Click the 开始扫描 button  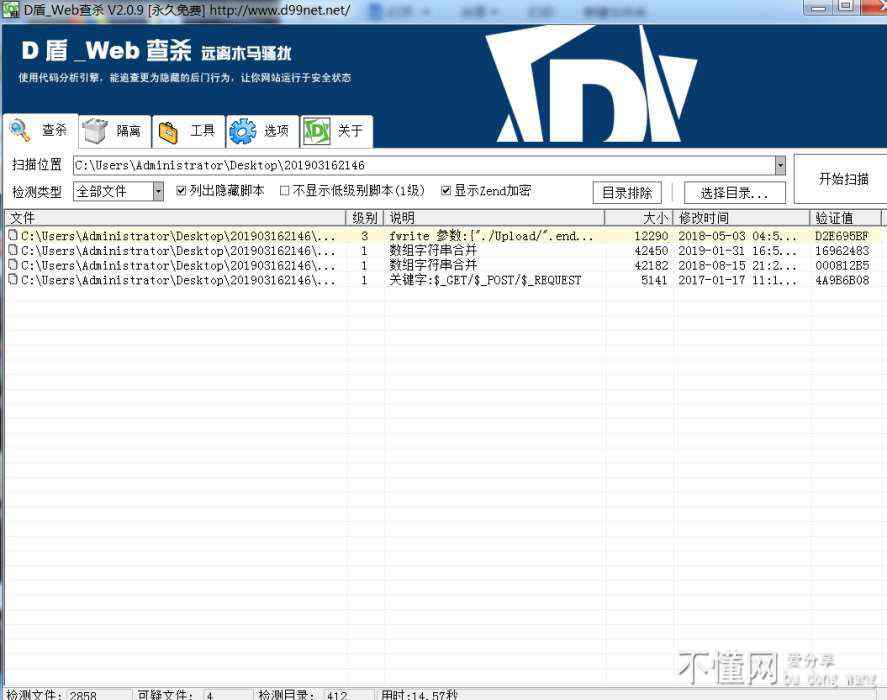843,179
